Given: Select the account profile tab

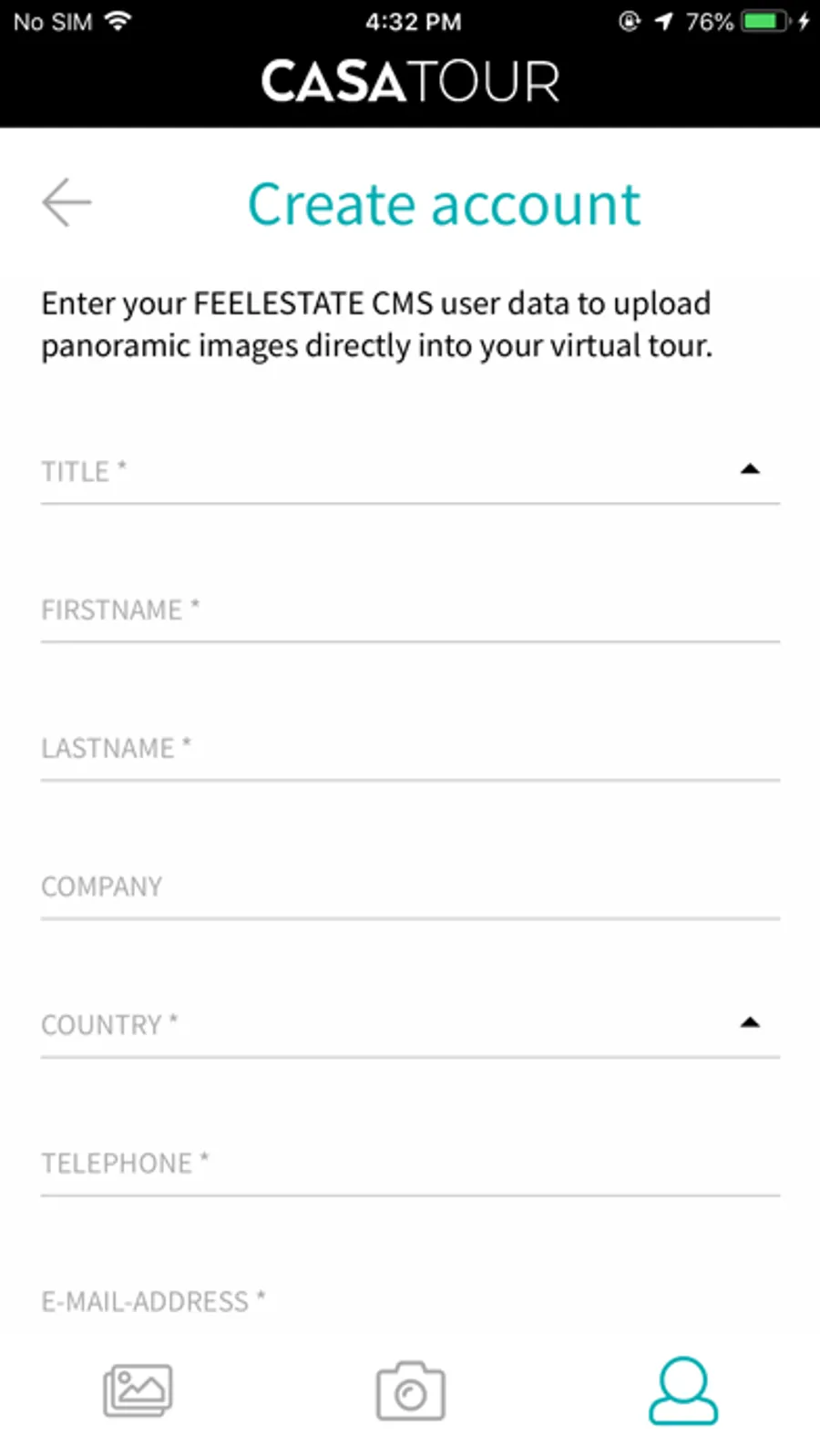Looking at the screenshot, I should point(683,1390).
